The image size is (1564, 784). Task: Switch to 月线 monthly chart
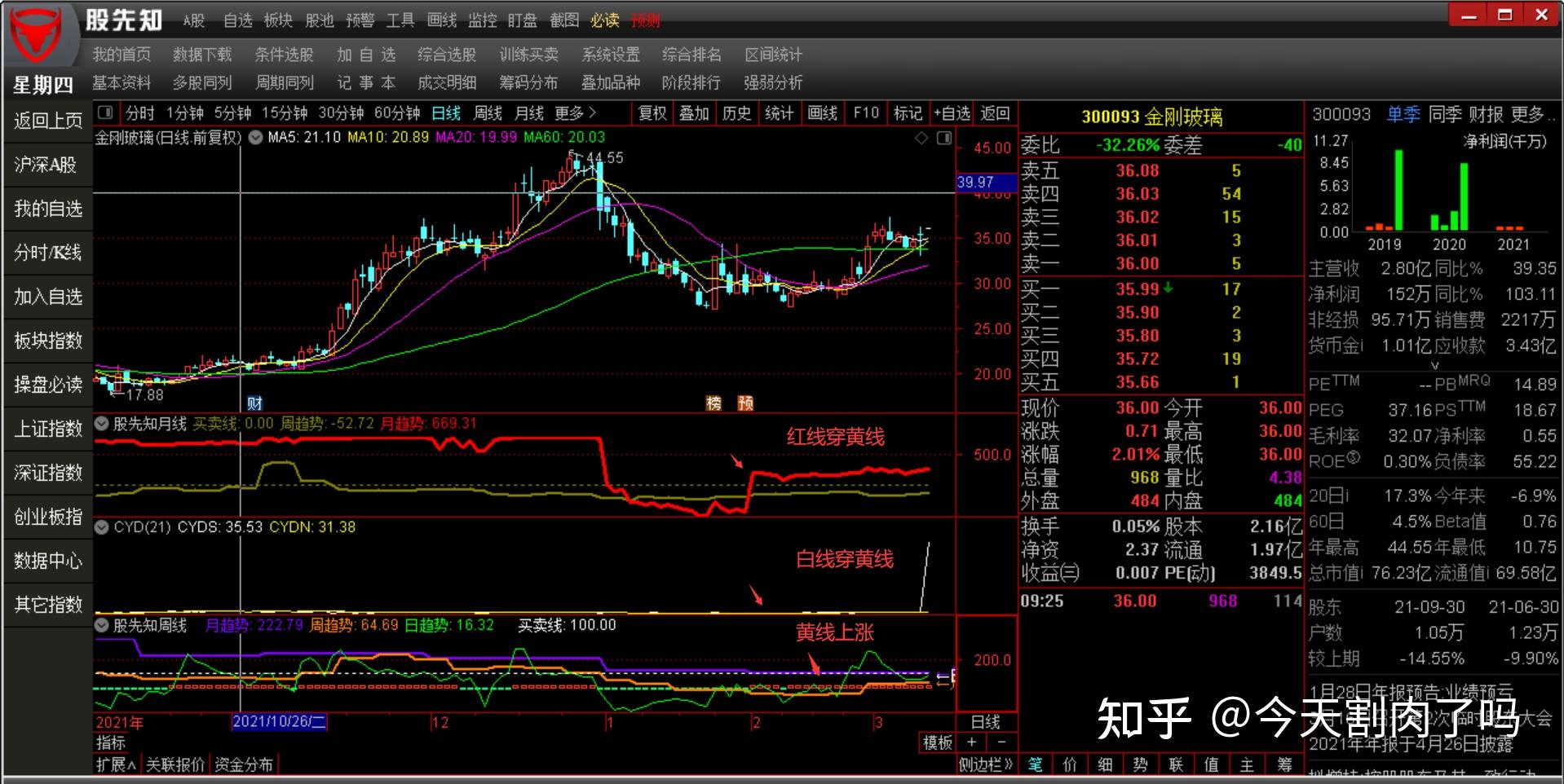click(x=529, y=112)
